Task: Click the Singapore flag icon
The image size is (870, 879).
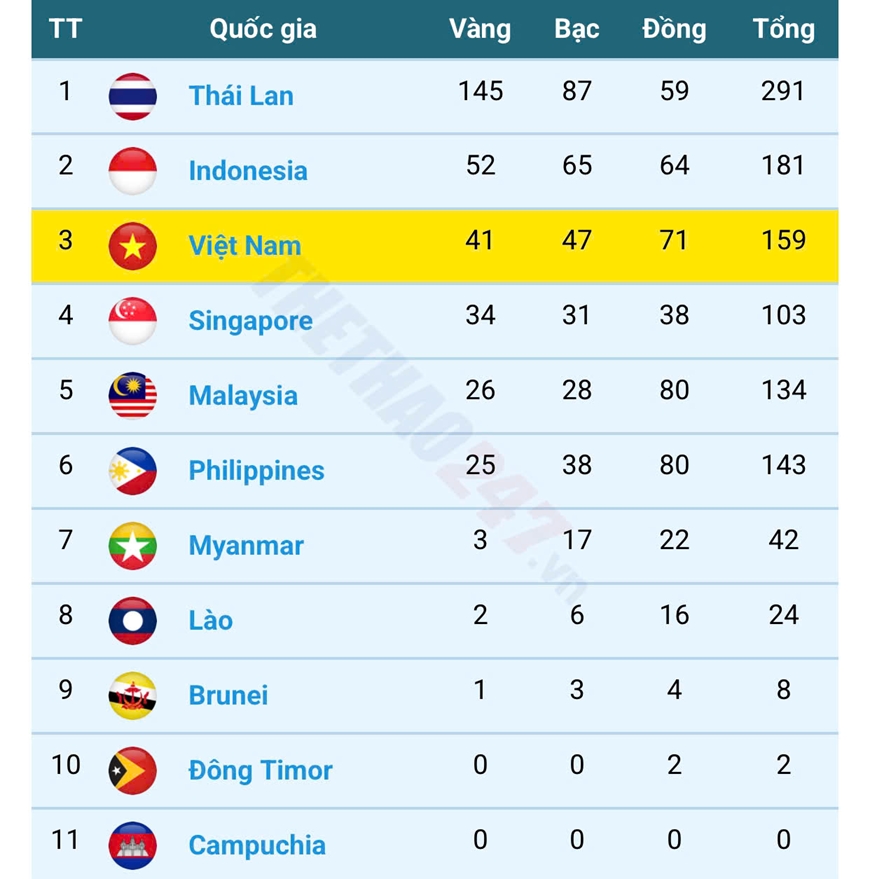Action: click(132, 321)
